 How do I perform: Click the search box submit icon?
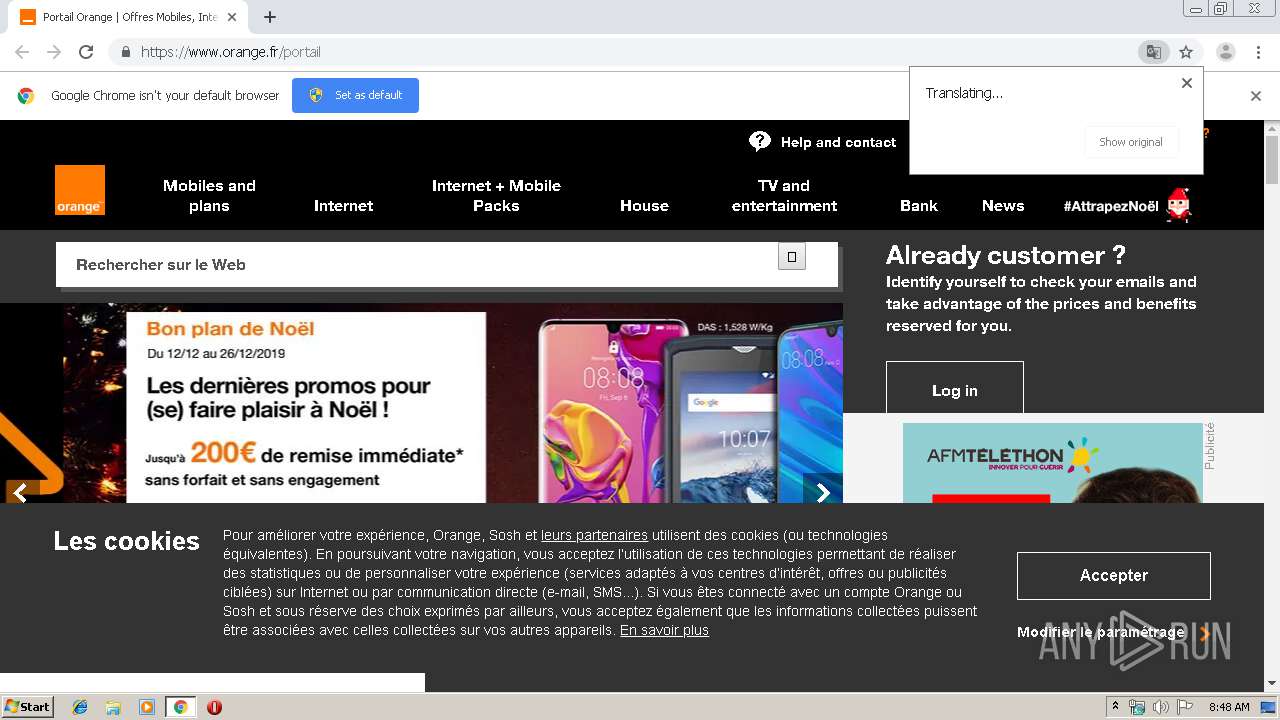click(792, 257)
